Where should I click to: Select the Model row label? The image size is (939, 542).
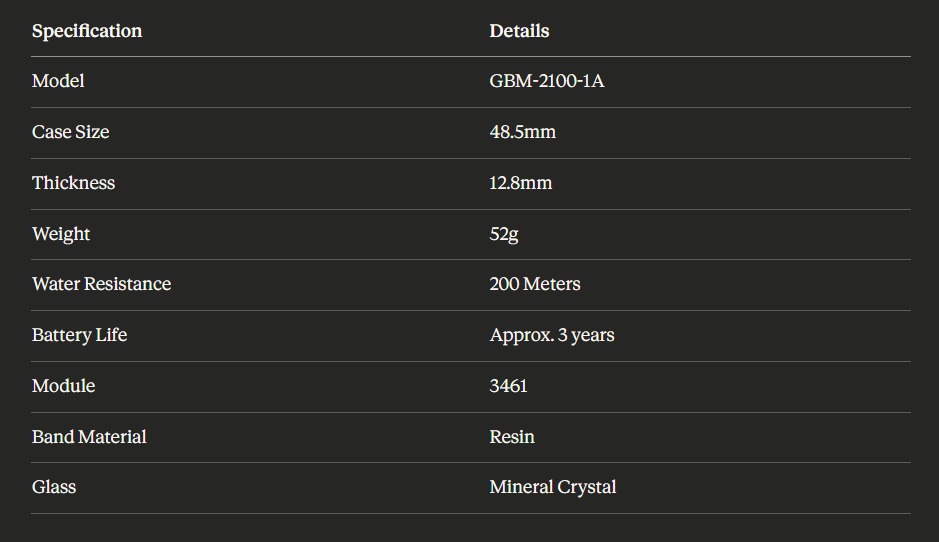58,81
